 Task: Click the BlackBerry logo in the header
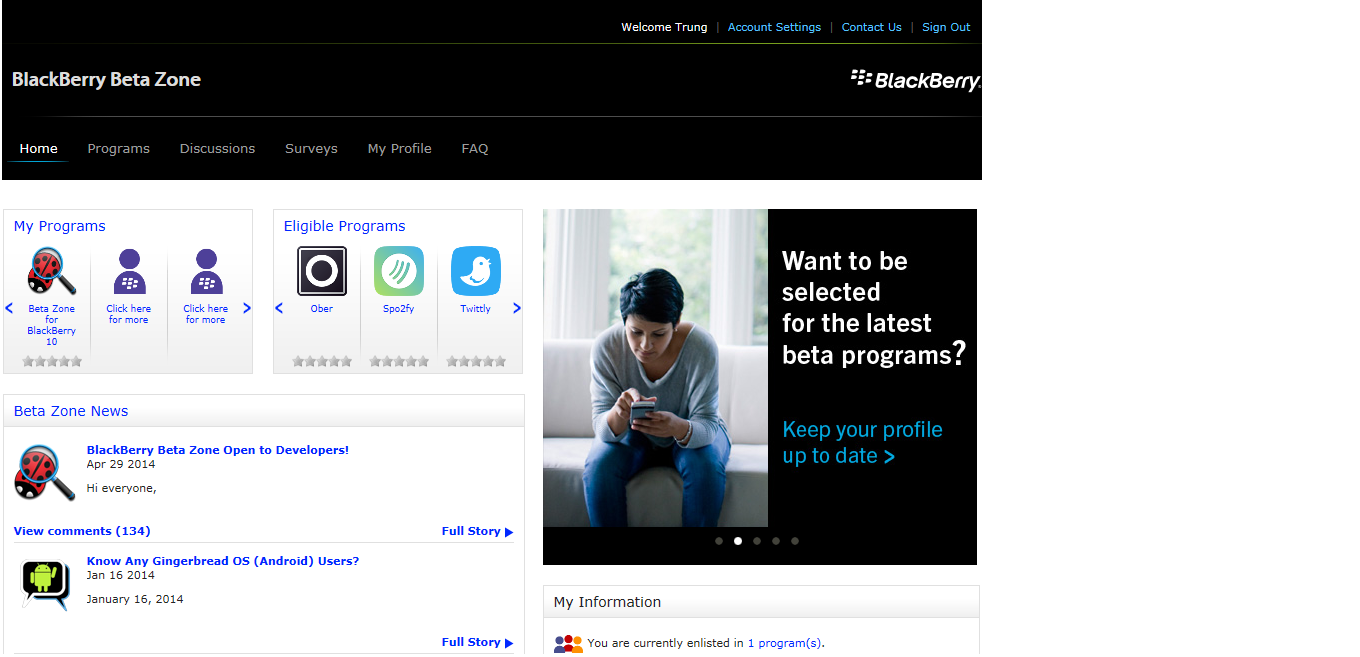point(915,80)
